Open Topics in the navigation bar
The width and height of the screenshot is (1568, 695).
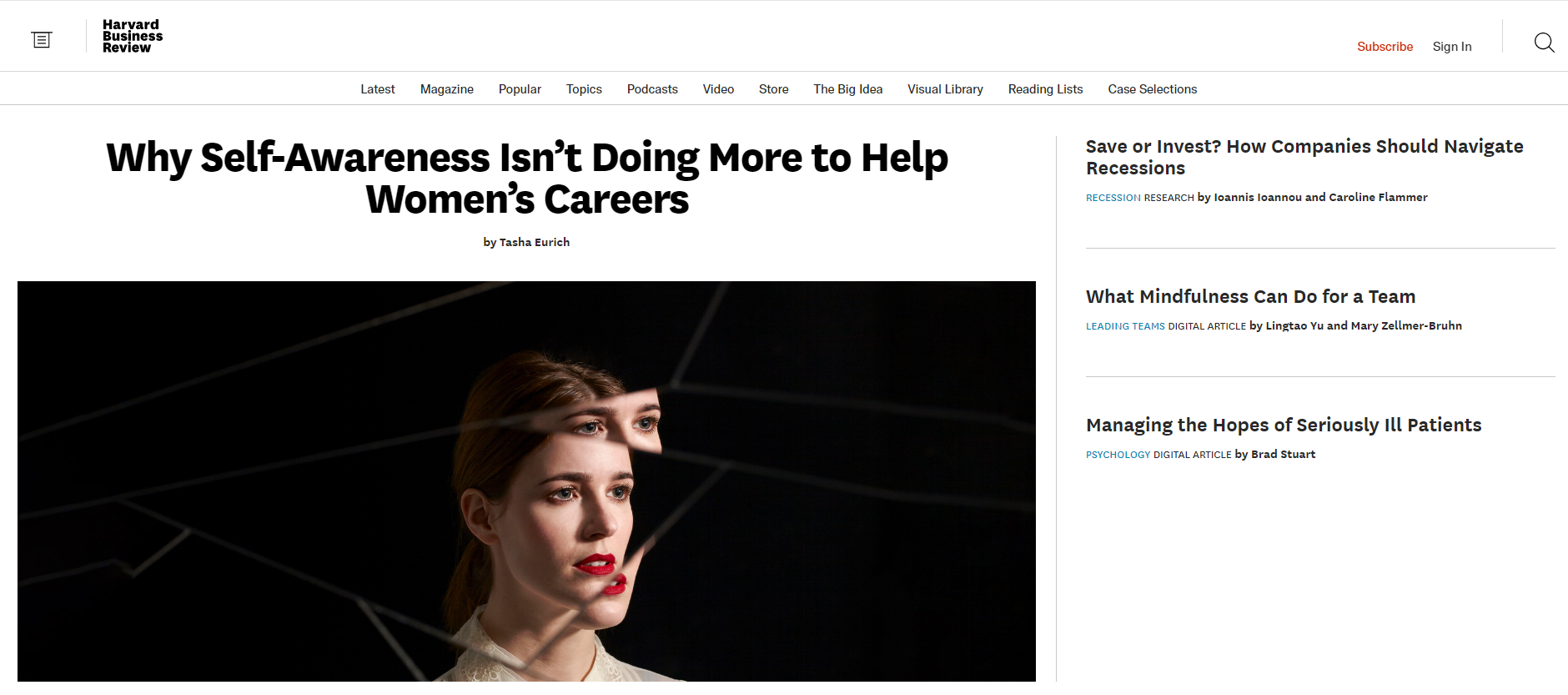coord(584,89)
